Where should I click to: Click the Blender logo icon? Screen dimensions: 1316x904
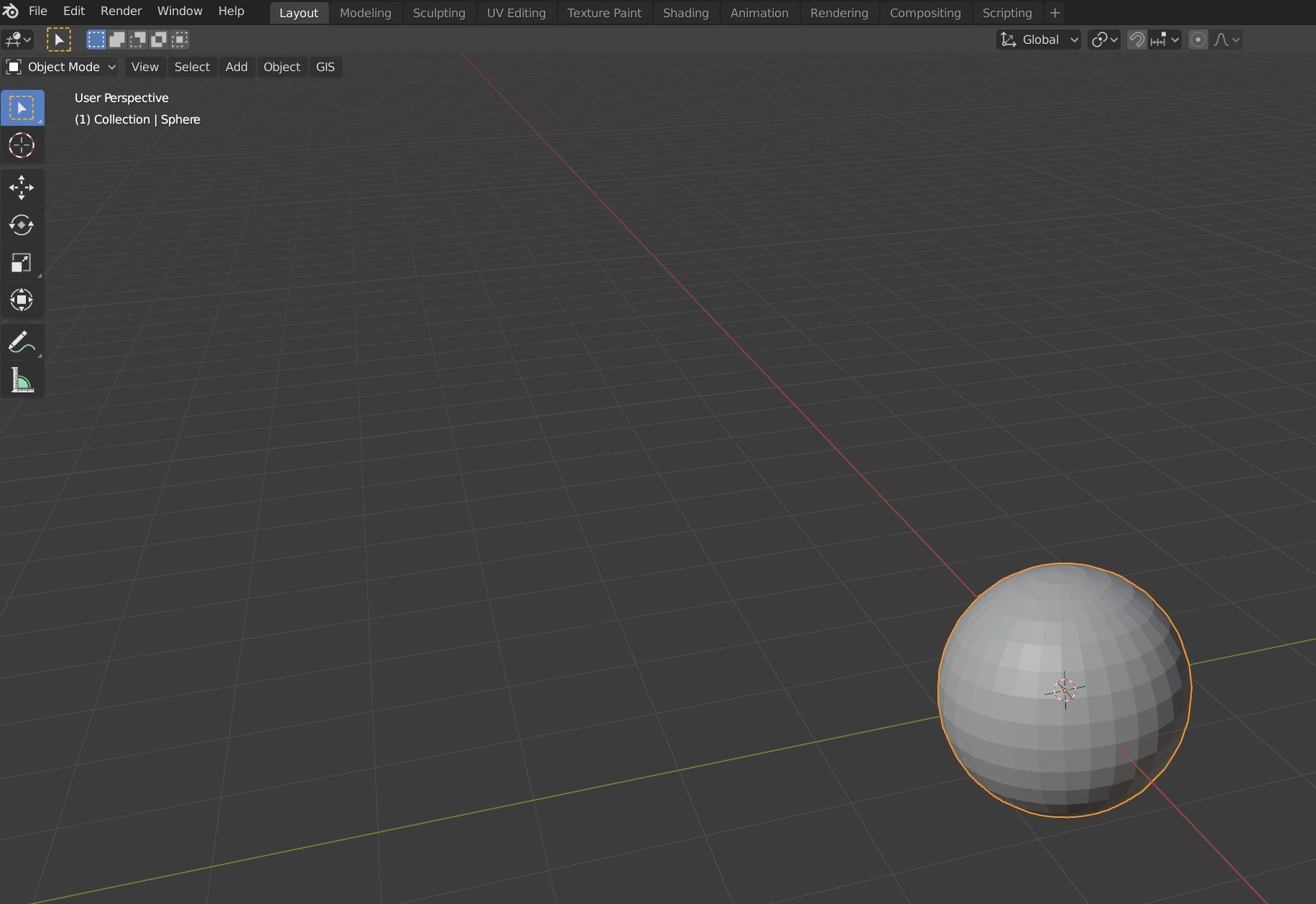[x=11, y=11]
